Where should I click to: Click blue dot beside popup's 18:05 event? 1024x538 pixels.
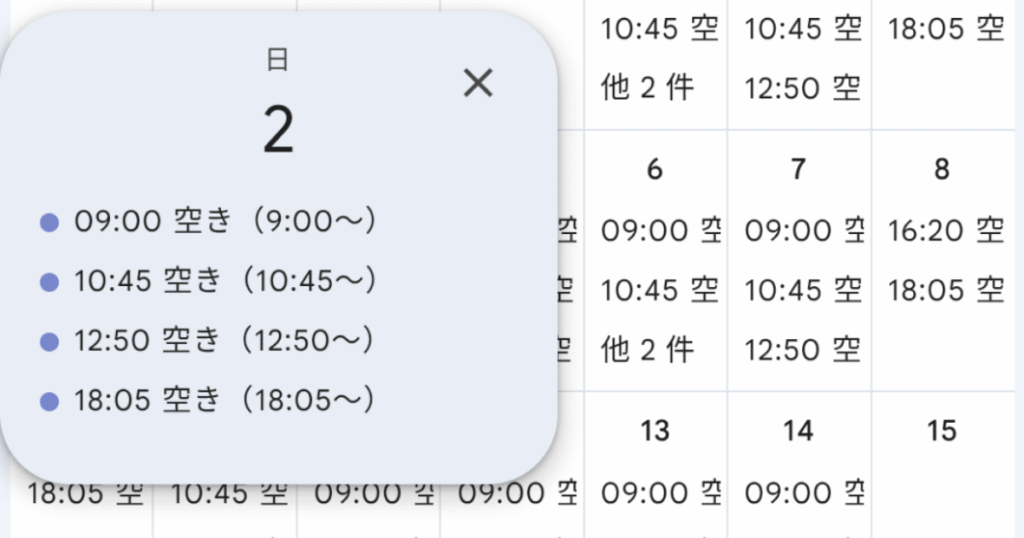[49, 402]
